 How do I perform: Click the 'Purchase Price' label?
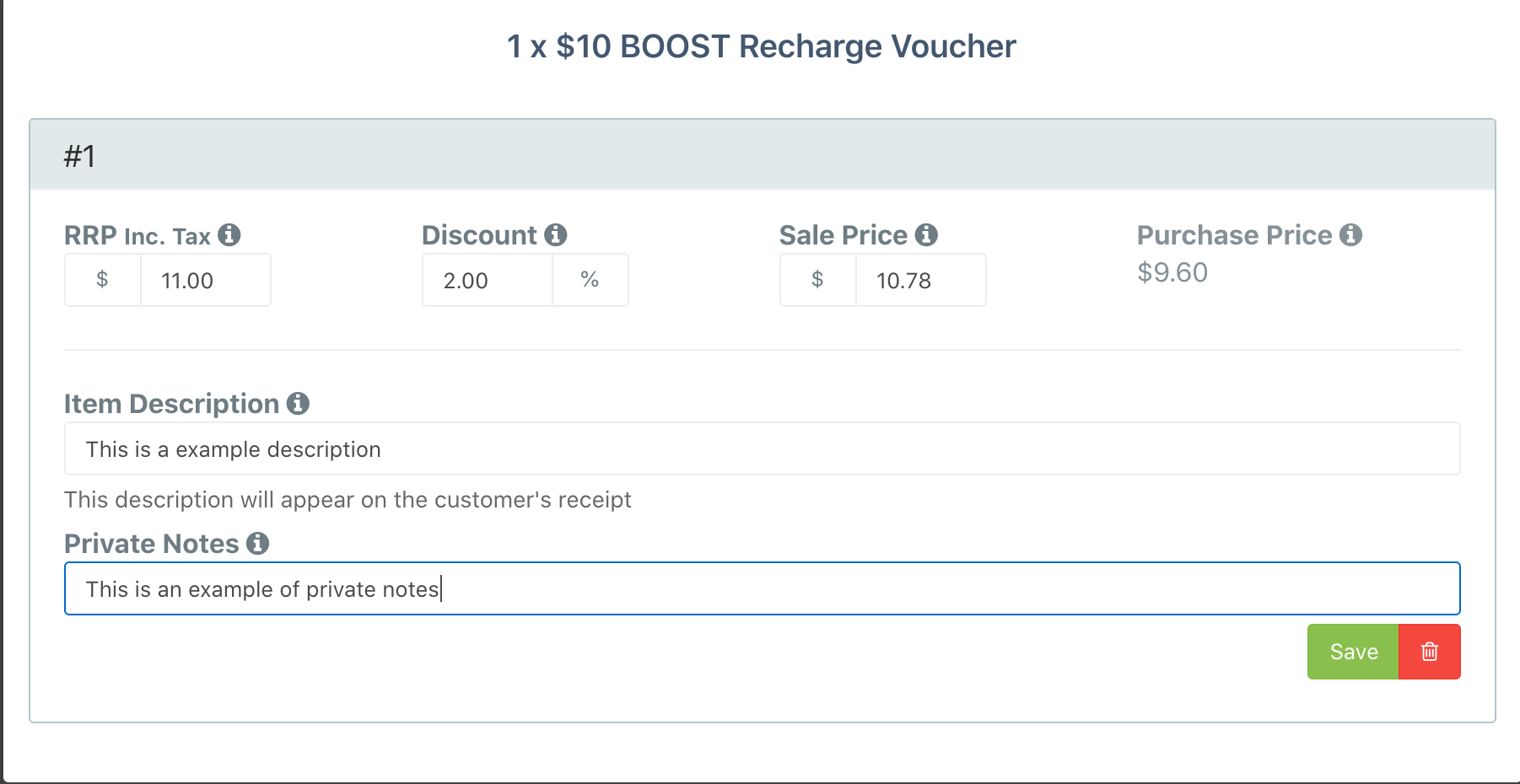pyautogui.click(x=1235, y=235)
